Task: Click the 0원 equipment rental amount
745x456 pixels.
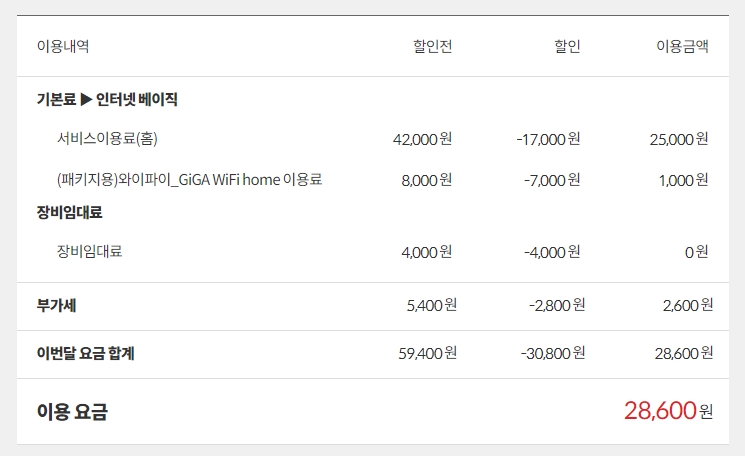Action: tap(696, 252)
